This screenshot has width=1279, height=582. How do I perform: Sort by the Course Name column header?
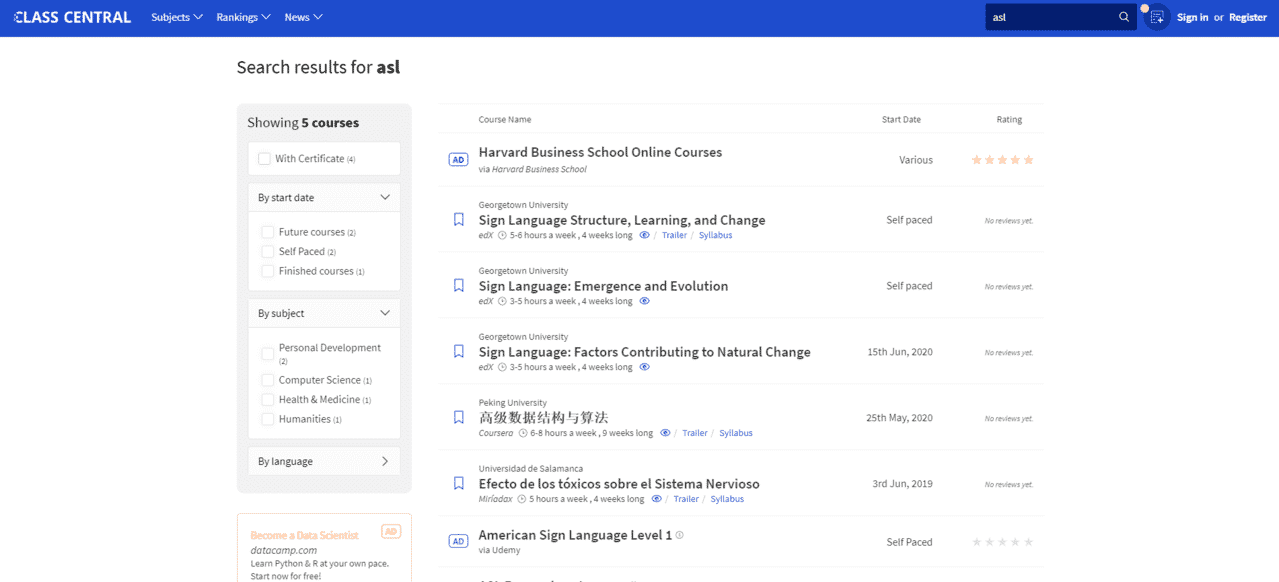click(505, 120)
